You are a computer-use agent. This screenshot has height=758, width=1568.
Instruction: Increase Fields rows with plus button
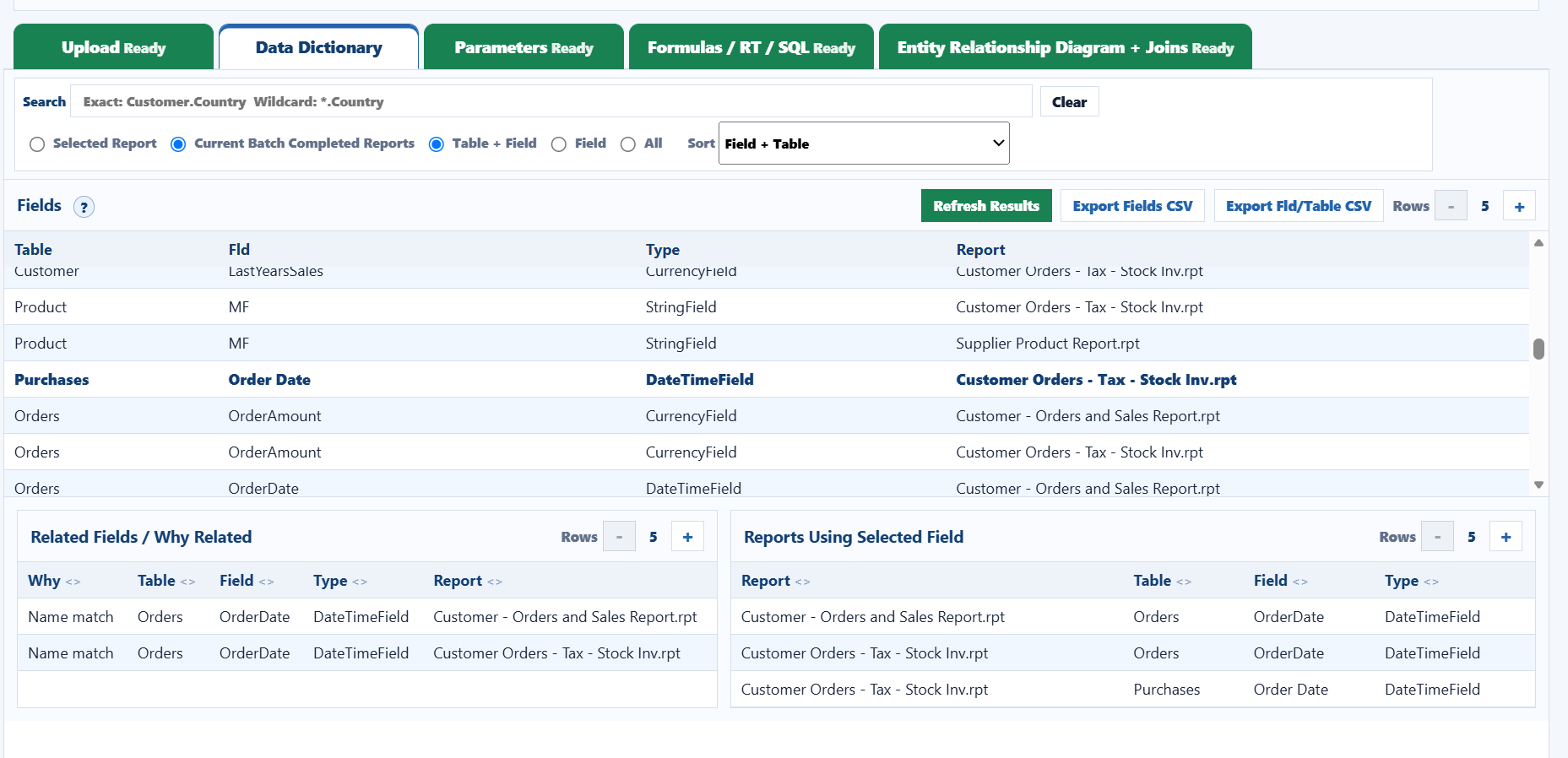pos(1519,207)
